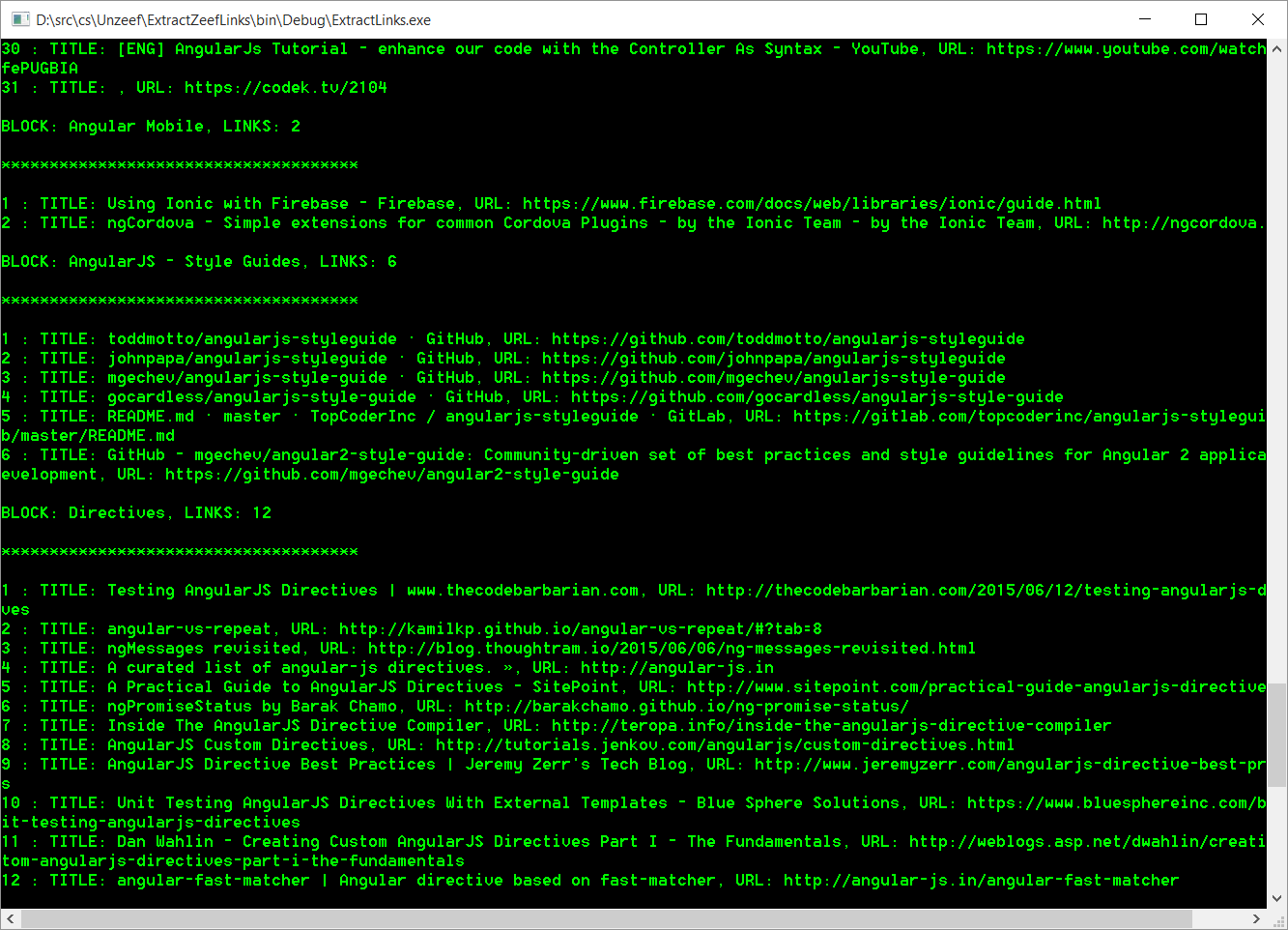Click the johnpapa/angularjs-styleguide line
This screenshot has height=930, width=1288.
pyautogui.click(x=503, y=358)
